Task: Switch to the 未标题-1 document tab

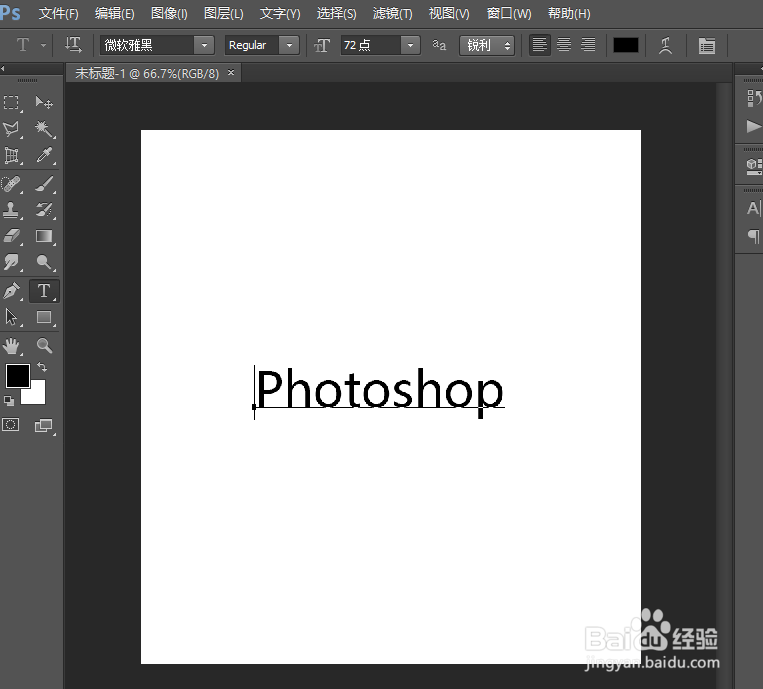Action: click(x=147, y=73)
